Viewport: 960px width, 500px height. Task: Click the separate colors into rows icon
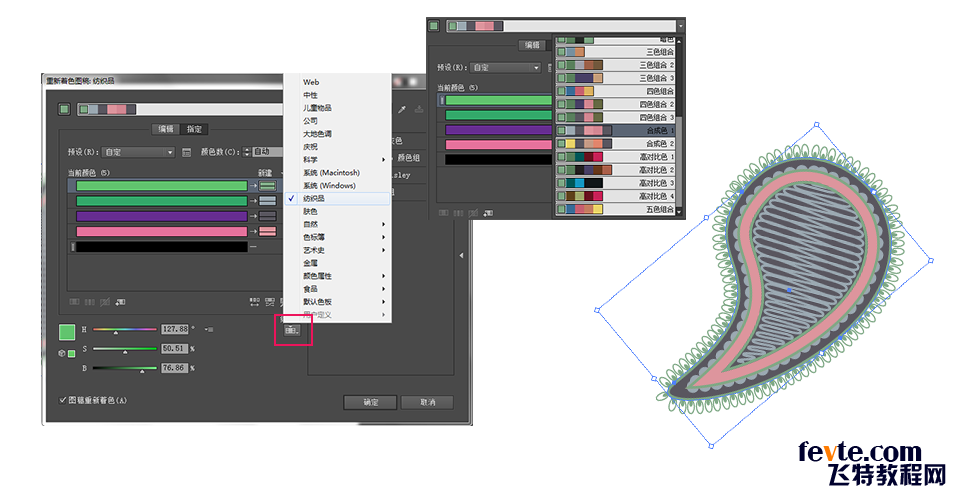[90, 302]
